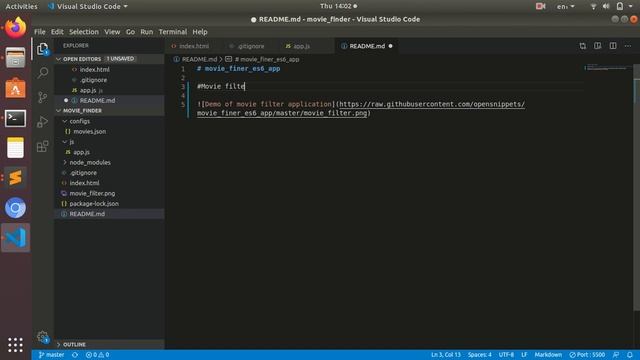Open package-lock.json in the file tree

tap(94, 203)
